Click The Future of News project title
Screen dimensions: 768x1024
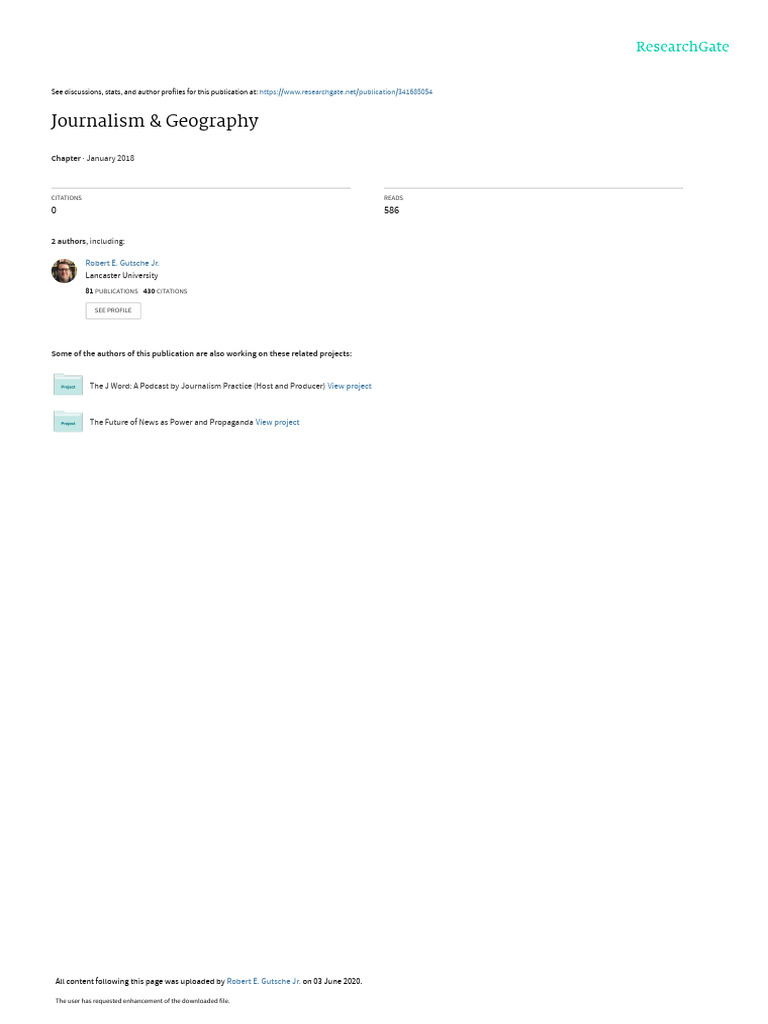pyautogui.click(x=171, y=423)
